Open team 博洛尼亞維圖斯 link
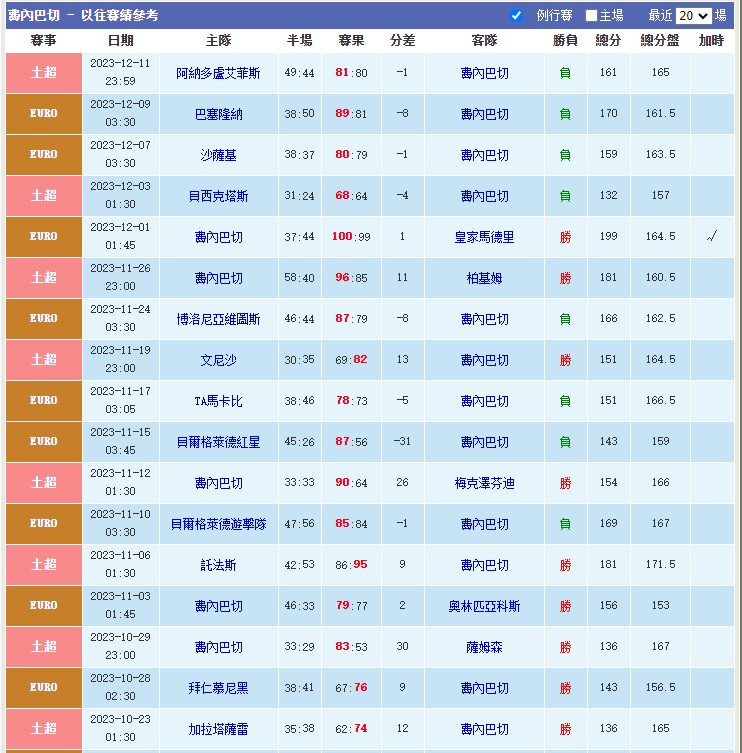Image resolution: width=742 pixels, height=753 pixels. tap(218, 319)
